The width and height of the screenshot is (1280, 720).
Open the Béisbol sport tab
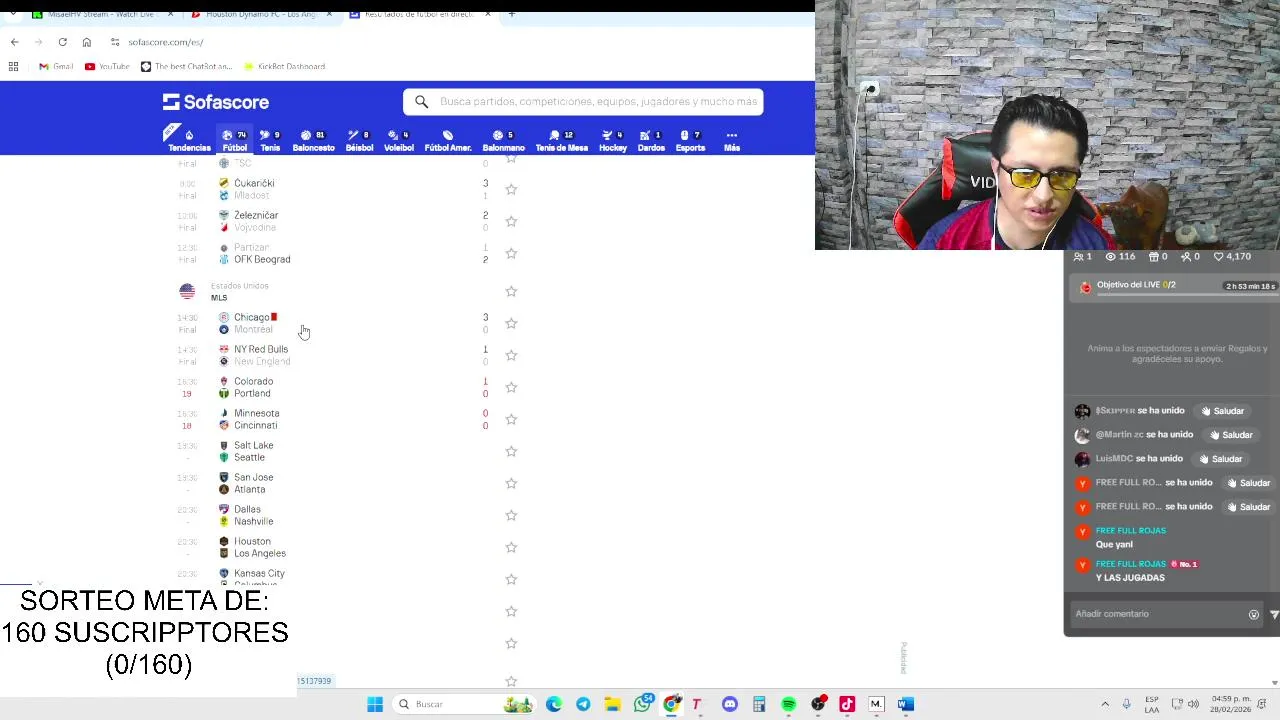(359, 141)
